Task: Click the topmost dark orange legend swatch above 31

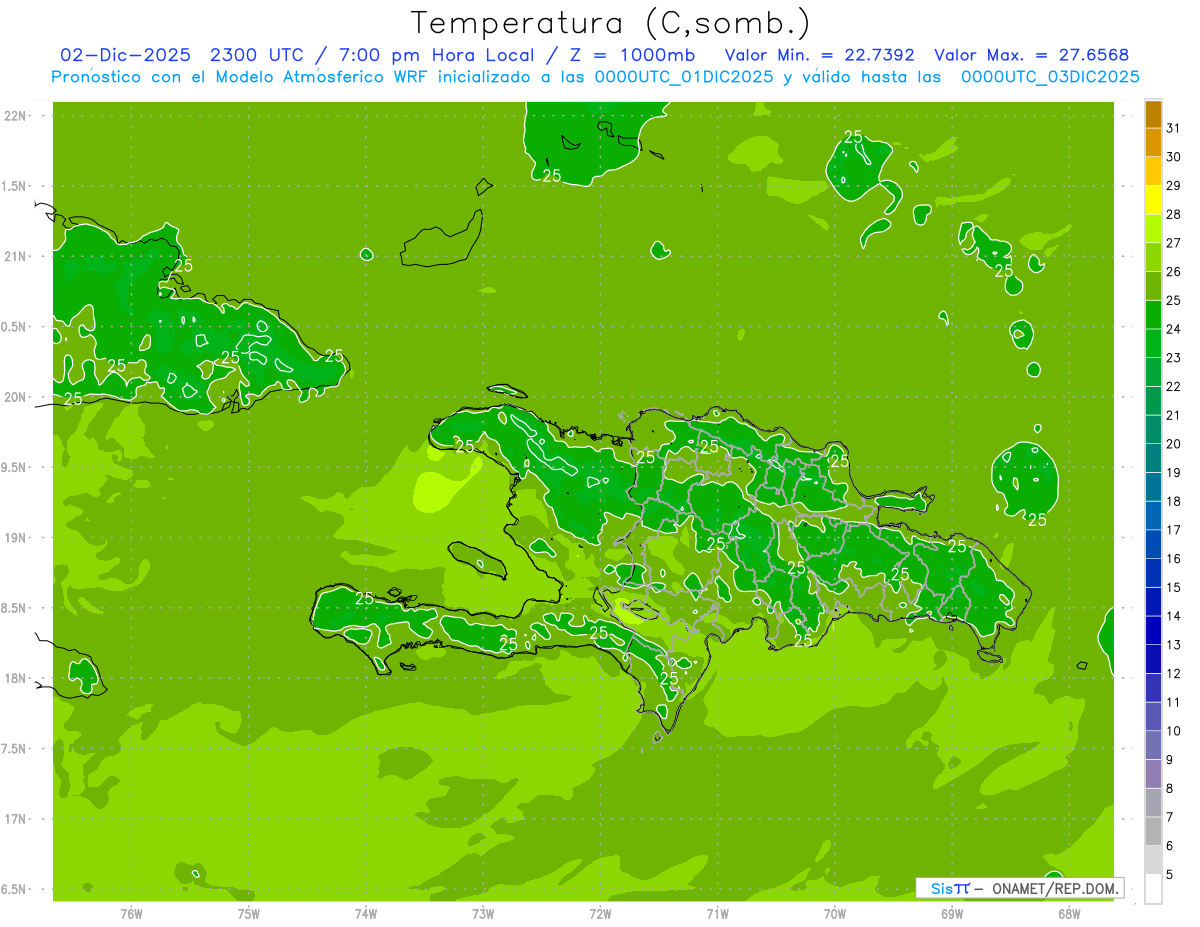Action: 1153,114
